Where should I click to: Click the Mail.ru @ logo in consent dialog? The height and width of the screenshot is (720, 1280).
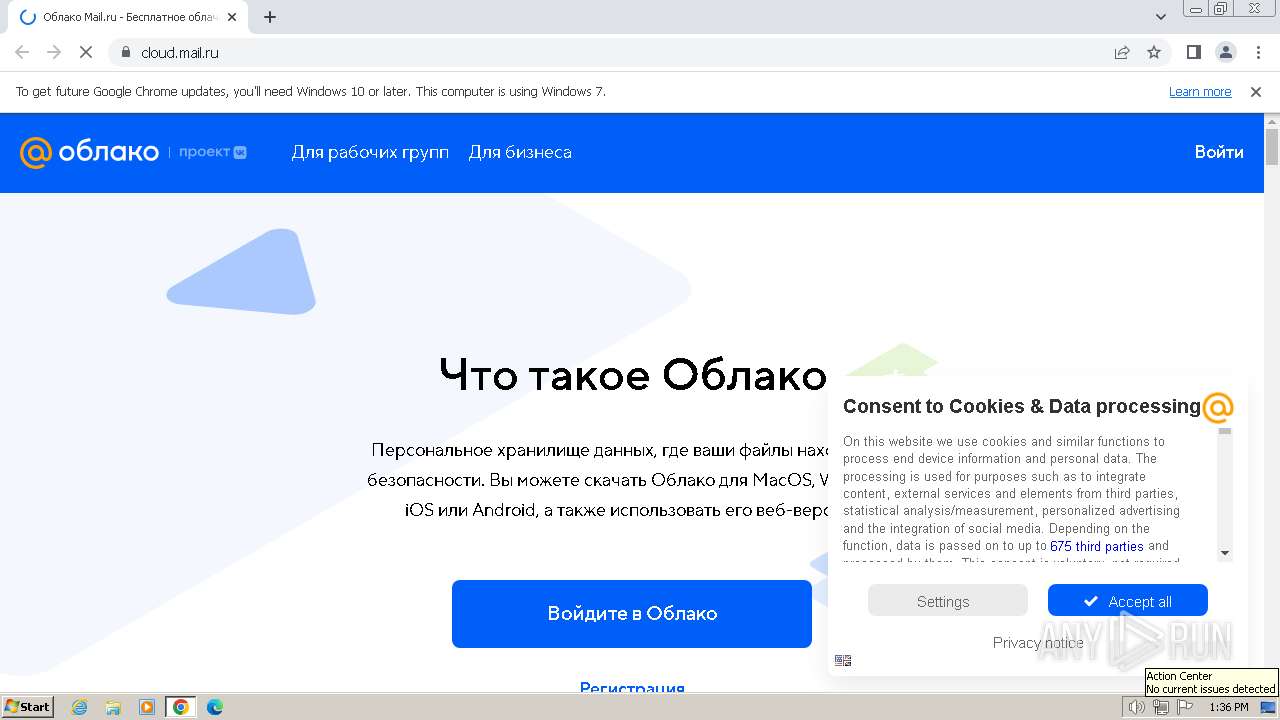click(x=1217, y=407)
